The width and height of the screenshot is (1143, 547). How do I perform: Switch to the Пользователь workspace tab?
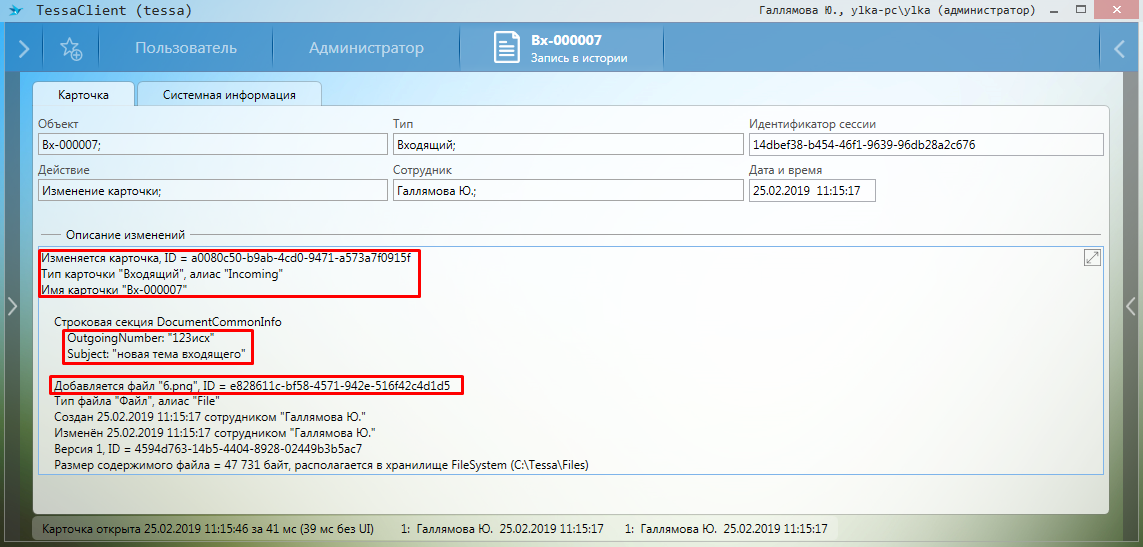click(186, 48)
